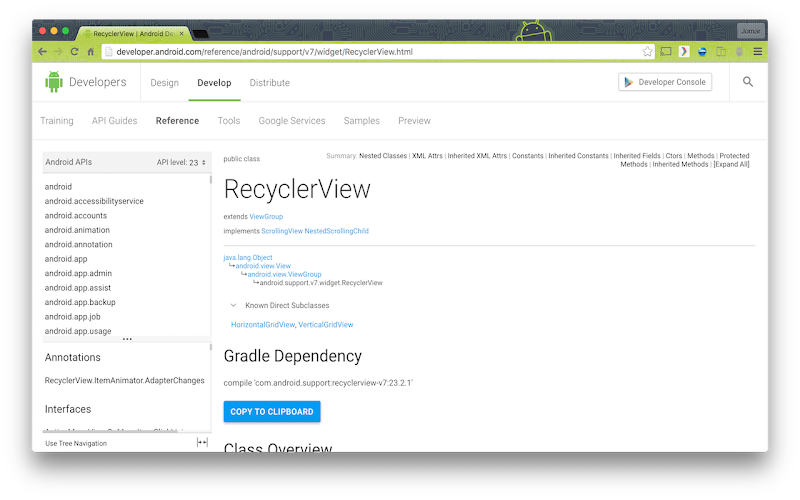Open the NestedScrollingChild interface link

(337, 231)
